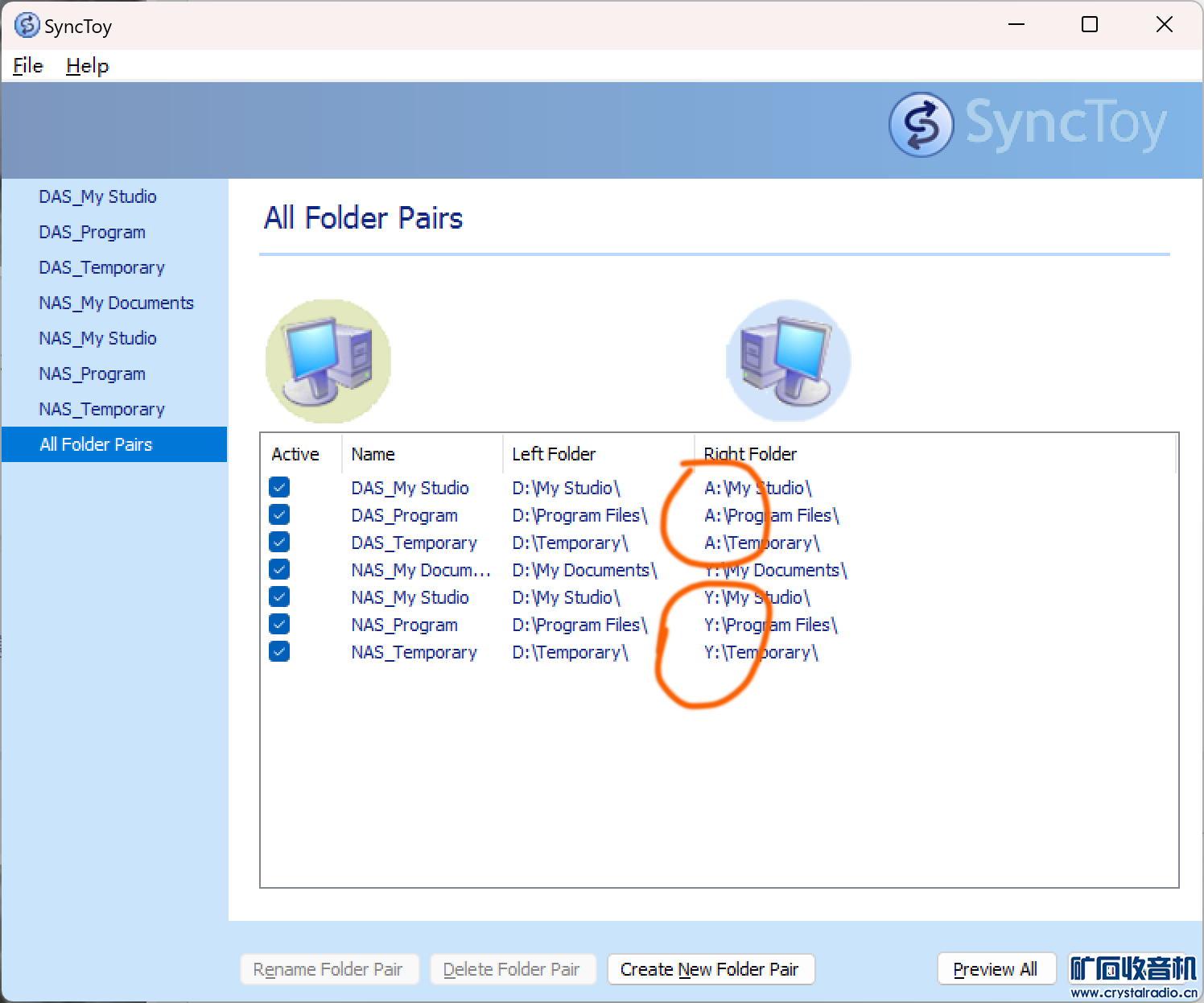
Task: Uncheck the Active box for NAS_My Studio
Action: point(279,596)
